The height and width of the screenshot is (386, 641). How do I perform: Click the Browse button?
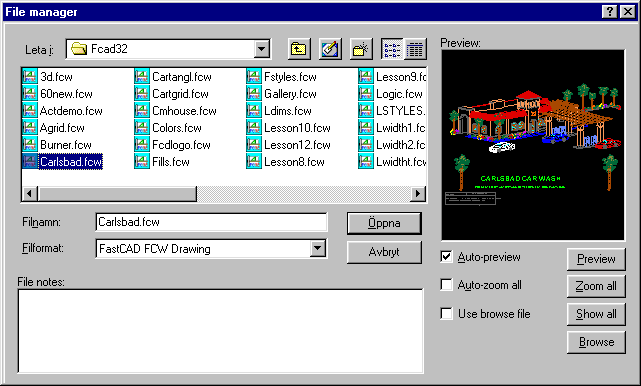tap(596, 342)
